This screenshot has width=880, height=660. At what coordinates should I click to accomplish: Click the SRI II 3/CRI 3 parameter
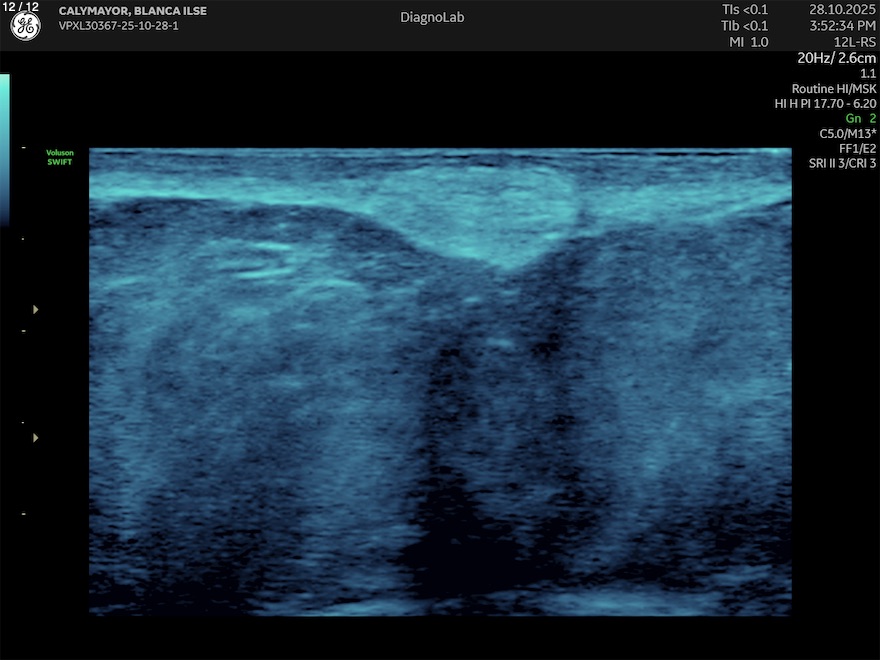tap(842, 163)
